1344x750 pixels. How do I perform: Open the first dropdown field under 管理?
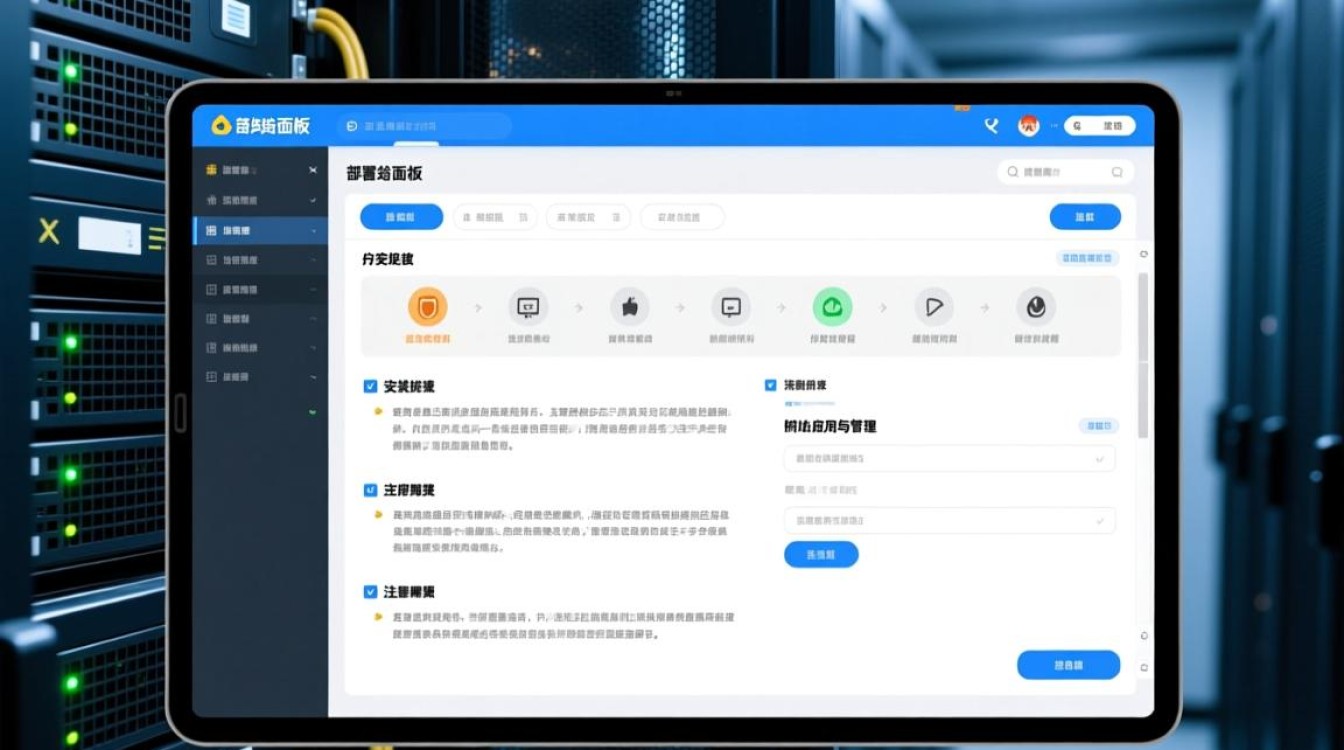click(x=948, y=458)
